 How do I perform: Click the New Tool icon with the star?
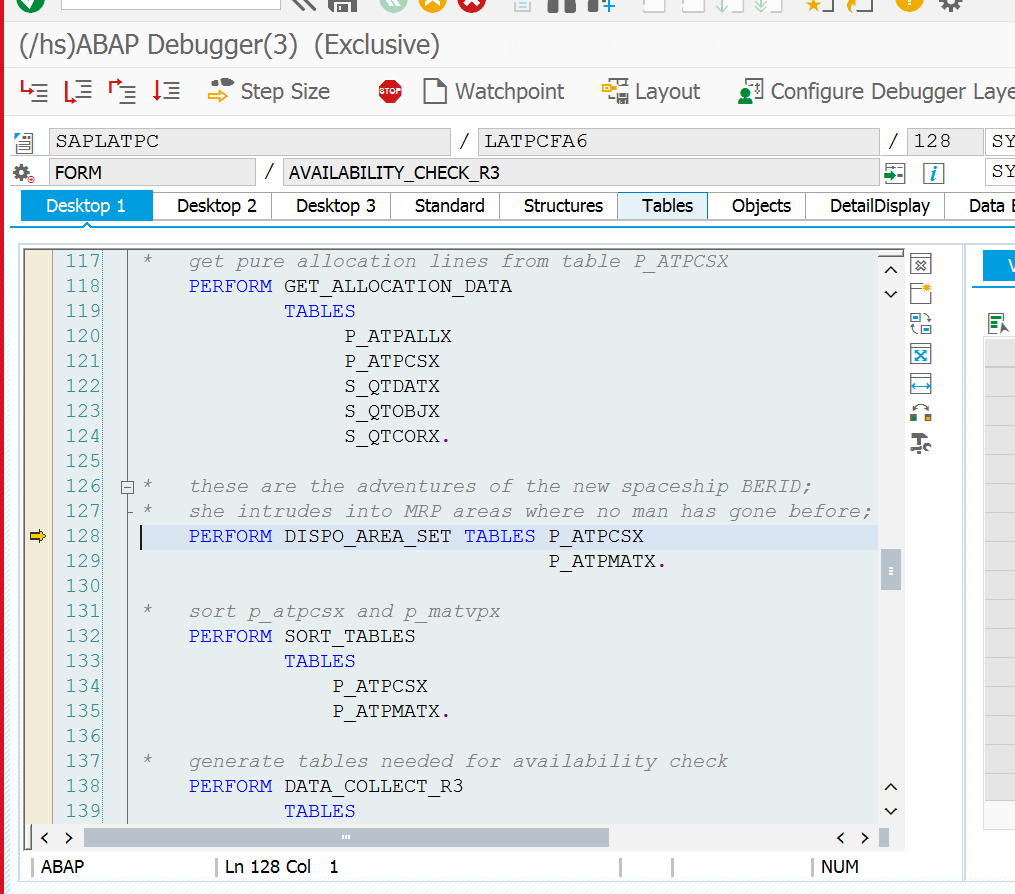pyautogui.click(x=920, y=294)
